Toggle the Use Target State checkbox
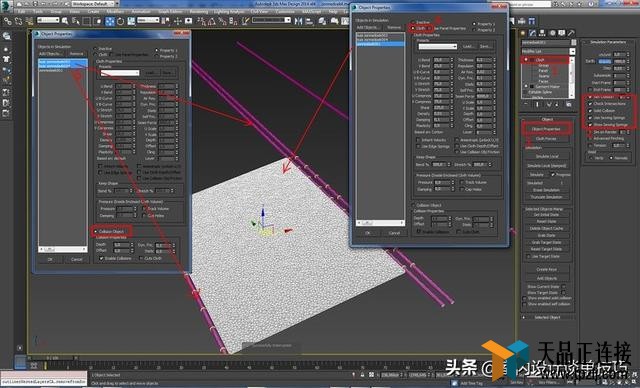640x388 pixels. click(x=529, y=256)
